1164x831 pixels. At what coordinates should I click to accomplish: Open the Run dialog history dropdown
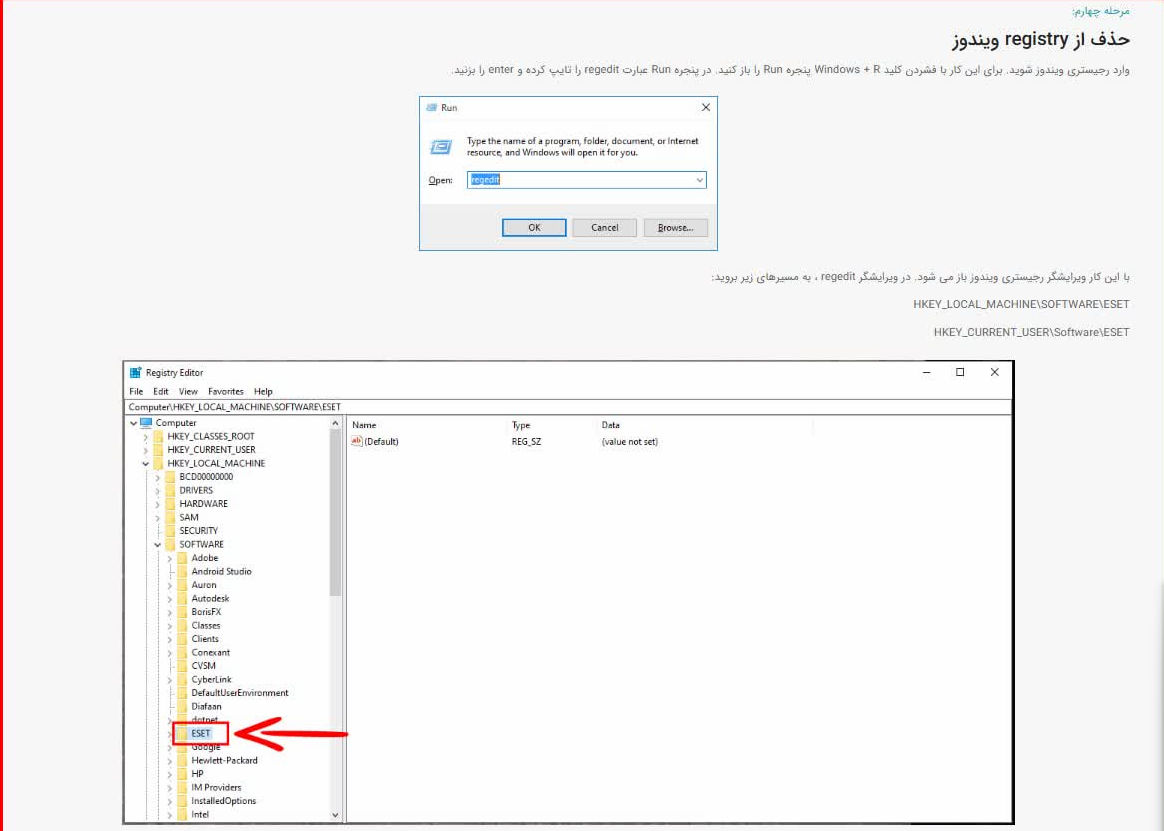click(x=699, y=180)
